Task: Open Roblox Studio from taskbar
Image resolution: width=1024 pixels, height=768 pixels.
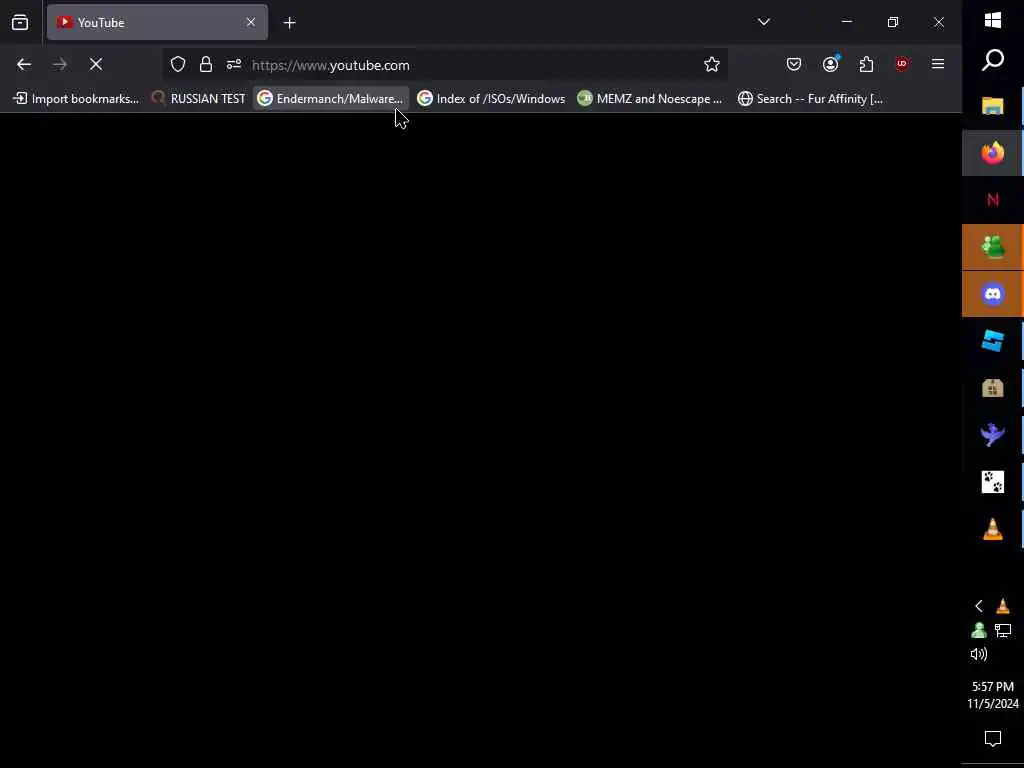Action: [x=993, y=341]
